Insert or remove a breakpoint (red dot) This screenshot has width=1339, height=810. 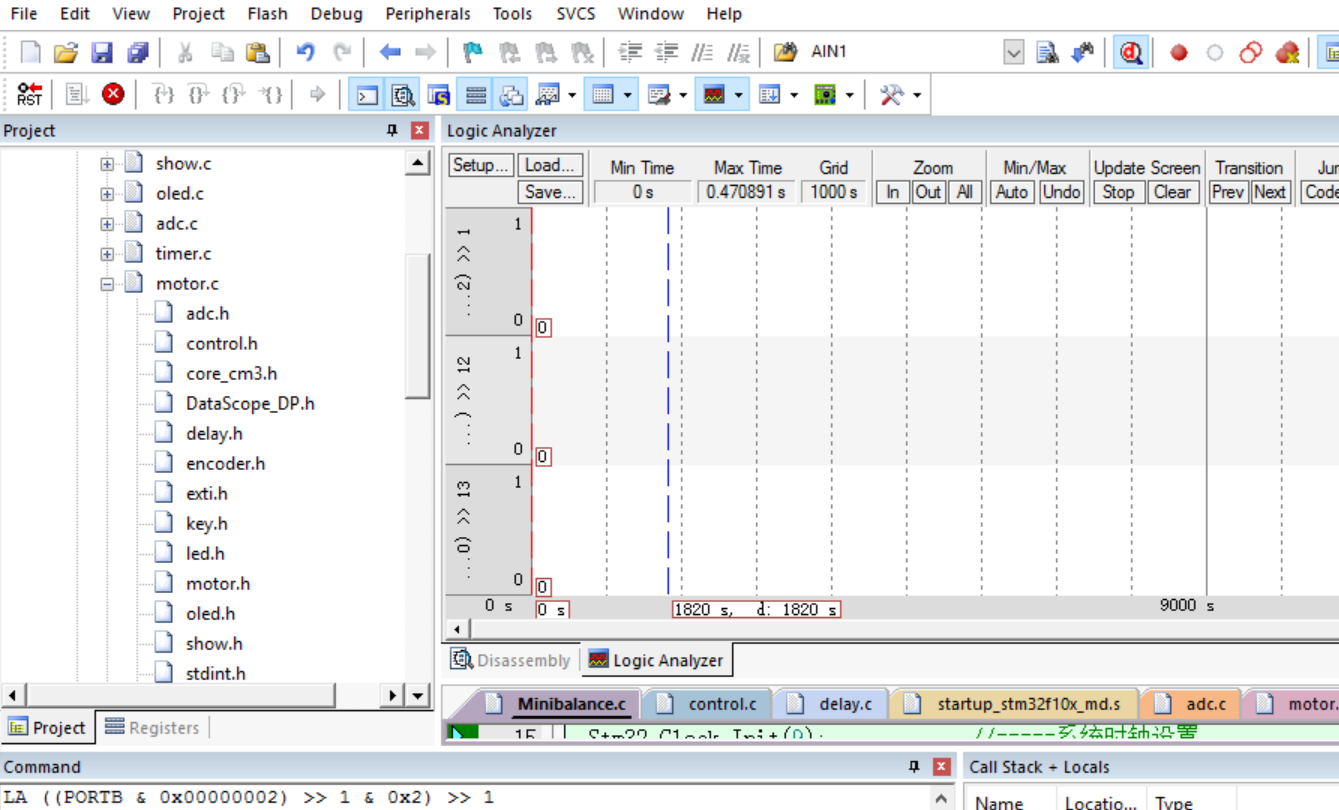pos(1179,52)
